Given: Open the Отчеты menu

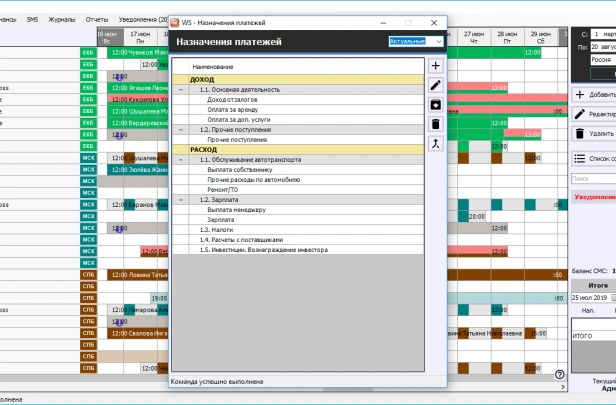Looking at the screenshot, I should pyautogui.click(x=97, y=19).
